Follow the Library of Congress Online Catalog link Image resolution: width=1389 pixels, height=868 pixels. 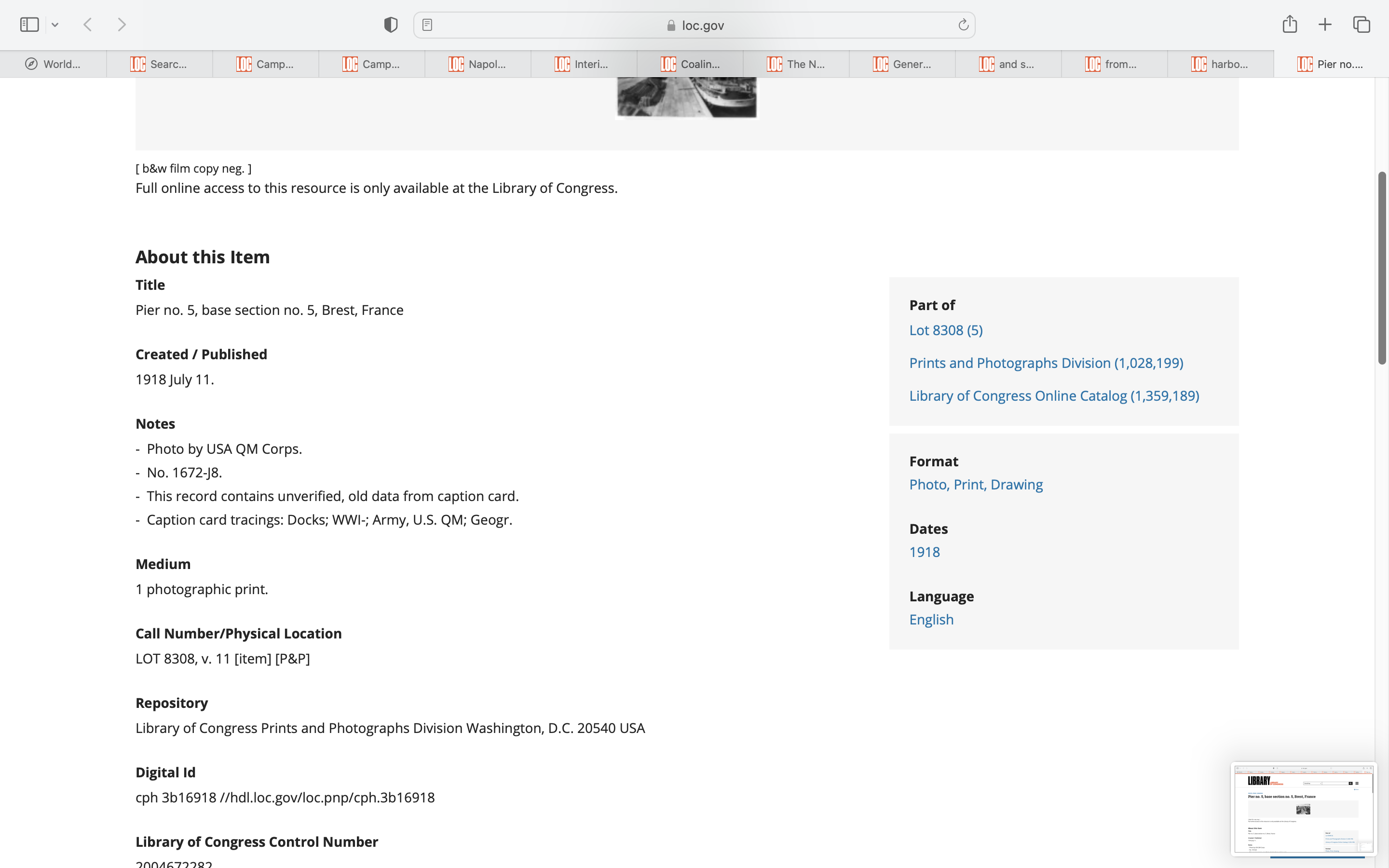click(x=1054, y=395)
